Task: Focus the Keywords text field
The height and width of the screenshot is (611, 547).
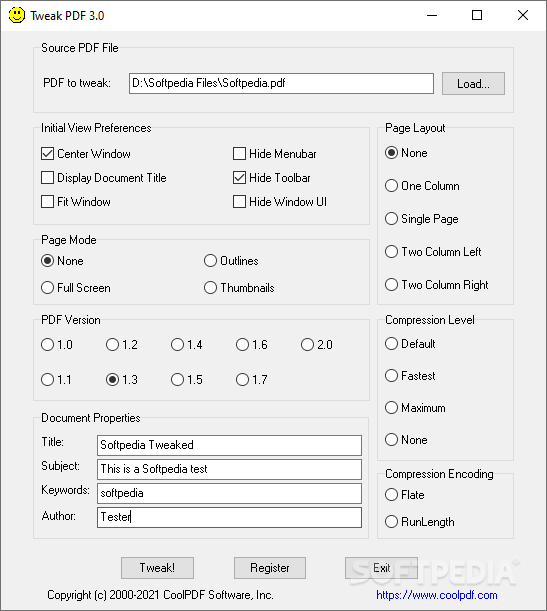Action: (x=229, y=493)
